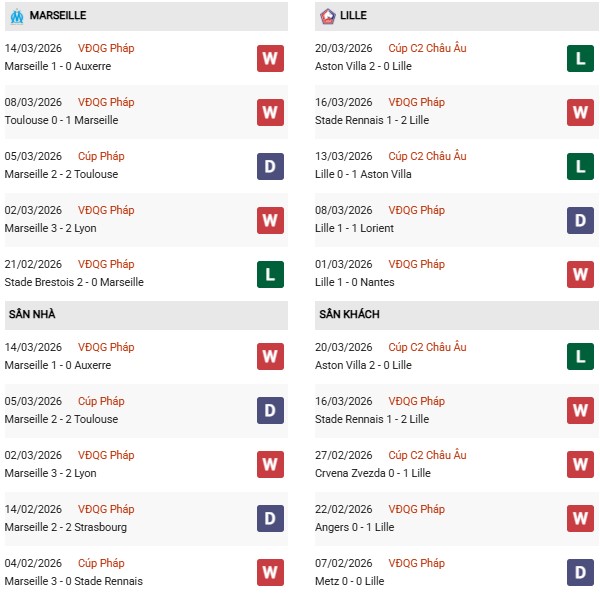Click the Lille club logo

(327, 16)
